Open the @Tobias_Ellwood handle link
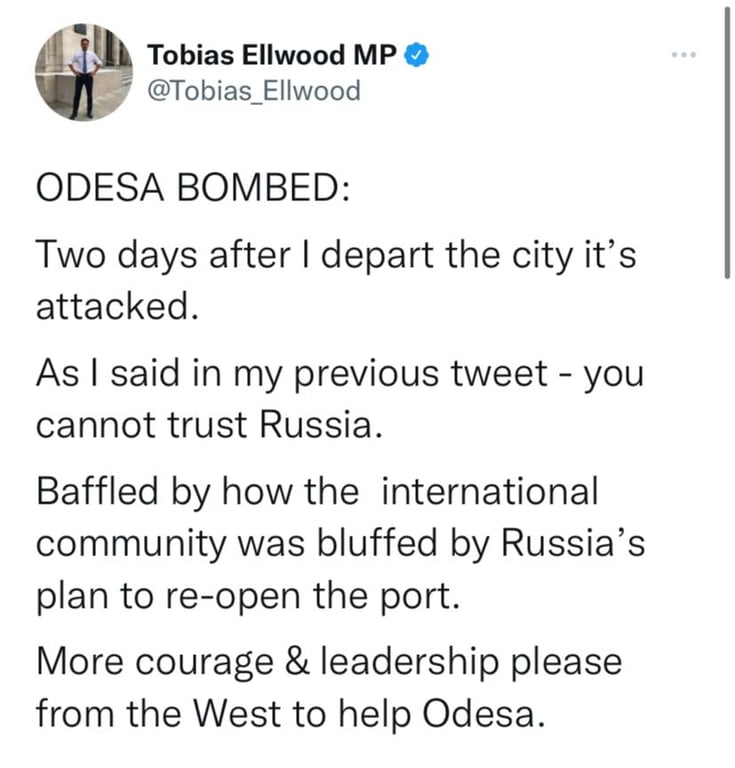This screenshot has width=735, height=768. click(253, 91)
